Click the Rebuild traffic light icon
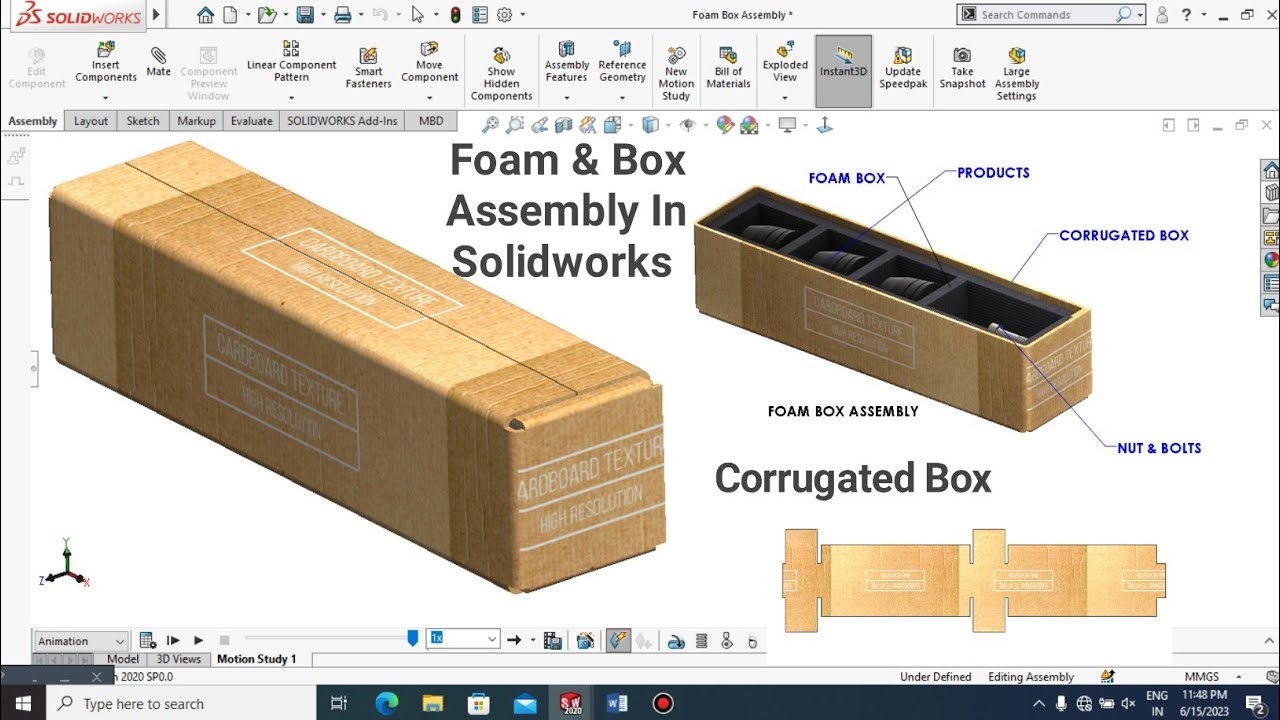The height and width of the screenshot is (720, 1280). click(x=456, y=15)
